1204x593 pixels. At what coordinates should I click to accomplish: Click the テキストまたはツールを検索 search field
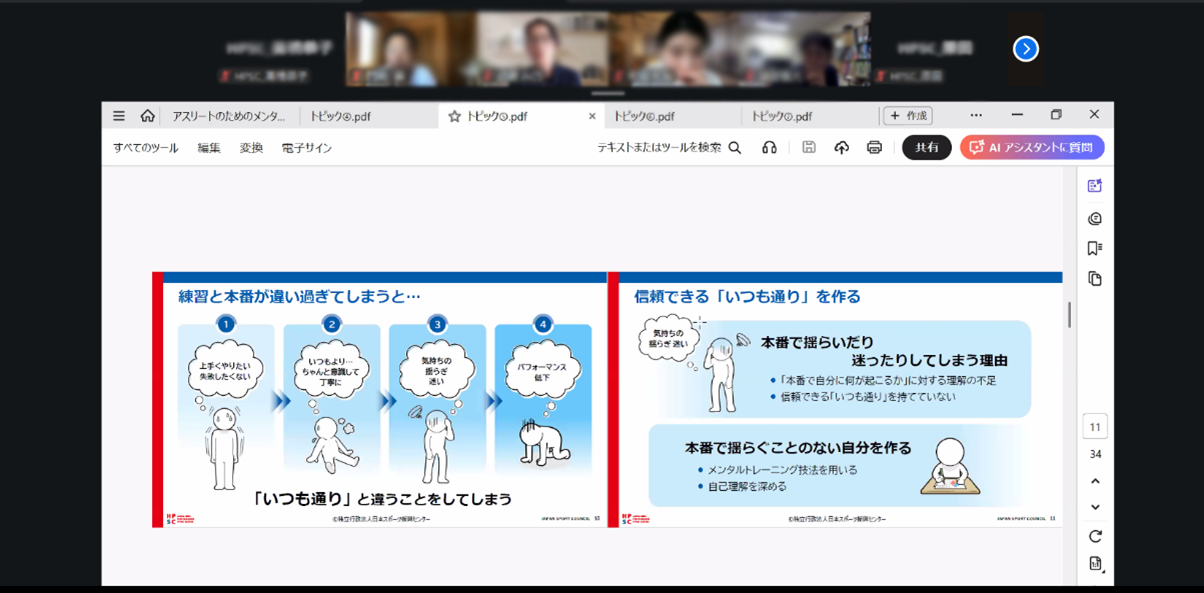click(659, 148)
